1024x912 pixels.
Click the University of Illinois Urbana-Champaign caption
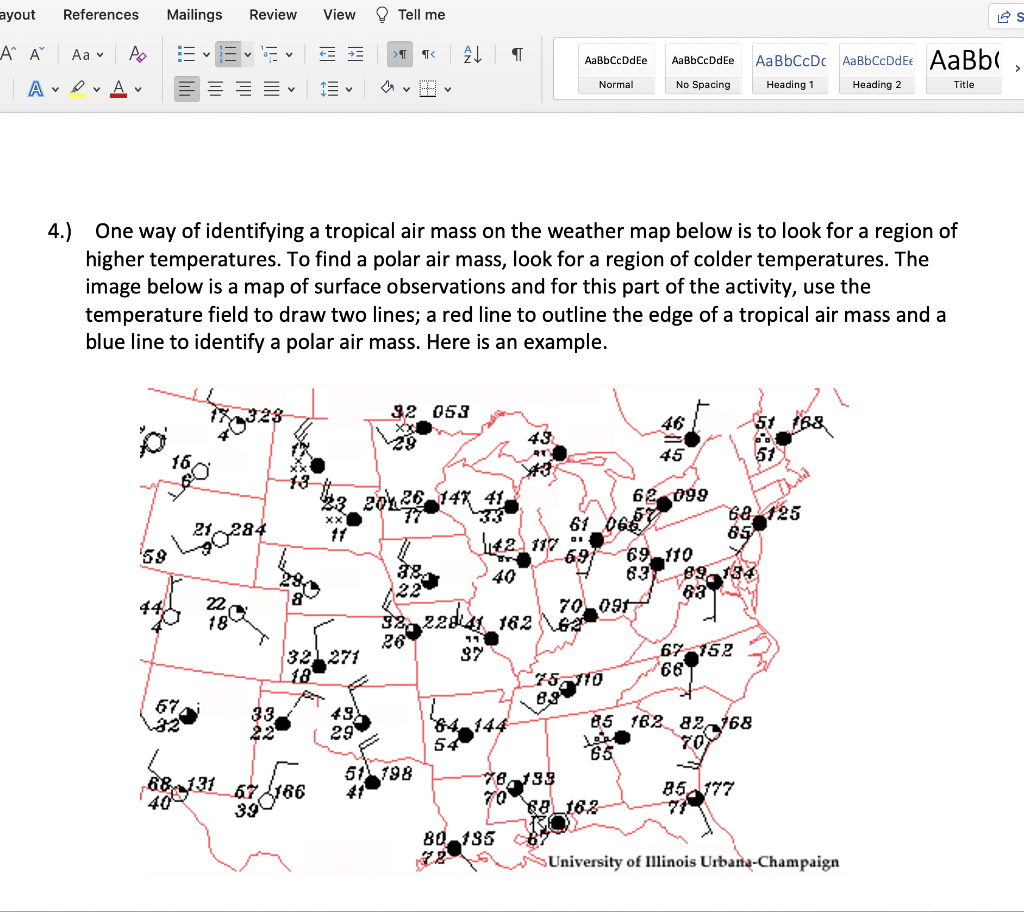694,862
